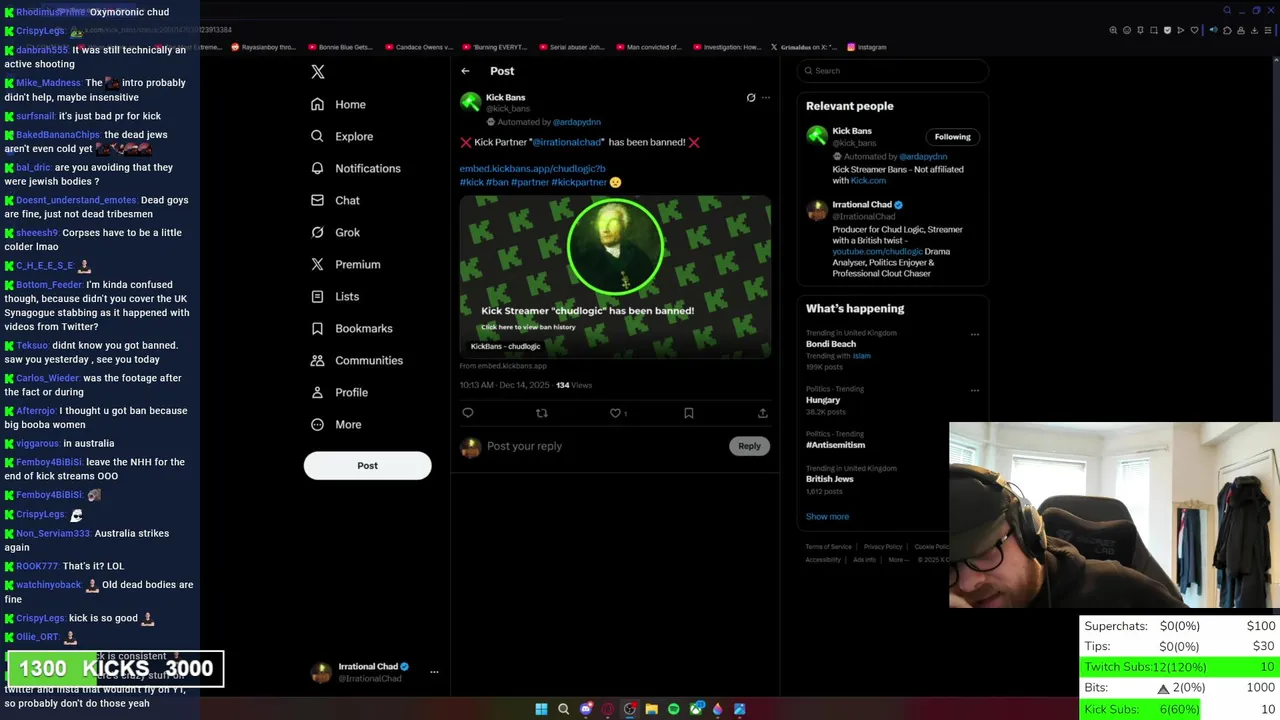Image resolution: width=1280 pixels, height=720 pixels.
Task: Toggle the browser ad blocker shield
Action: pyautogui.click(x=1167, y=30)
